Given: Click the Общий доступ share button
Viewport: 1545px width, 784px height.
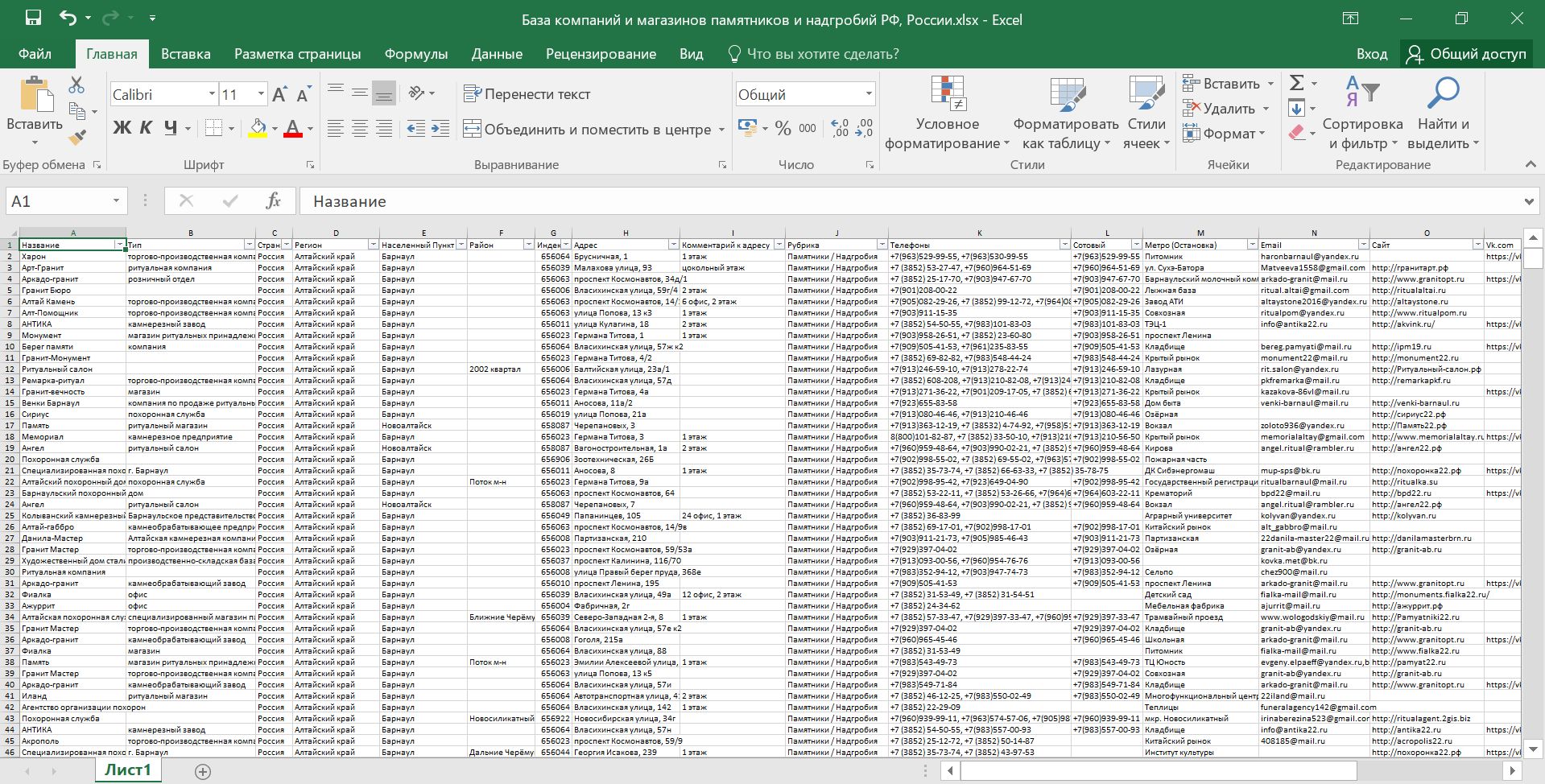Looking at the screenshot, I should (1467, 54).
